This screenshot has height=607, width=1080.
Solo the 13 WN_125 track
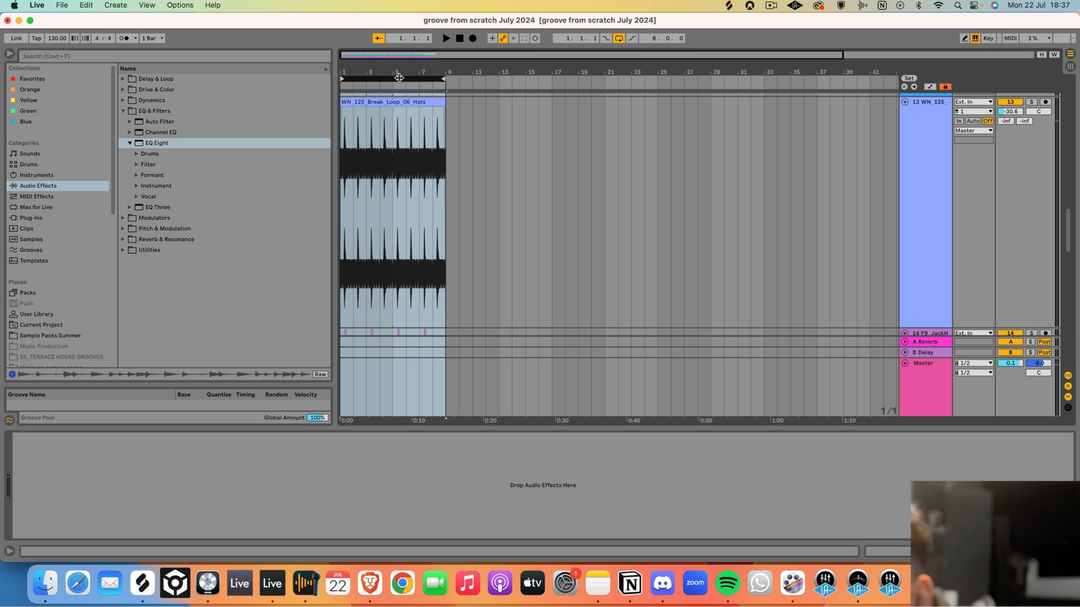click(x=1031, y=102)
